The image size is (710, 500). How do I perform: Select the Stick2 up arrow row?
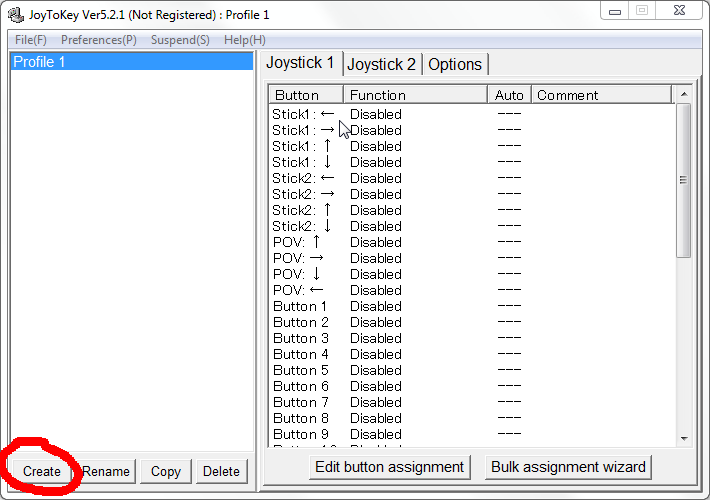coord(471,210)
